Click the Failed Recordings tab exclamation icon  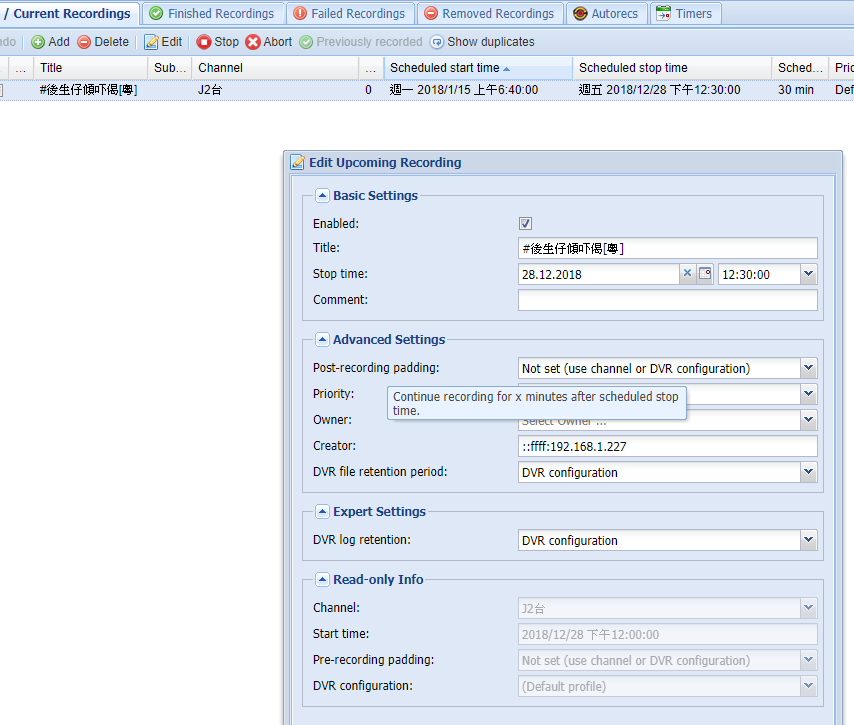pyautogui.click(x=300, y=14)
